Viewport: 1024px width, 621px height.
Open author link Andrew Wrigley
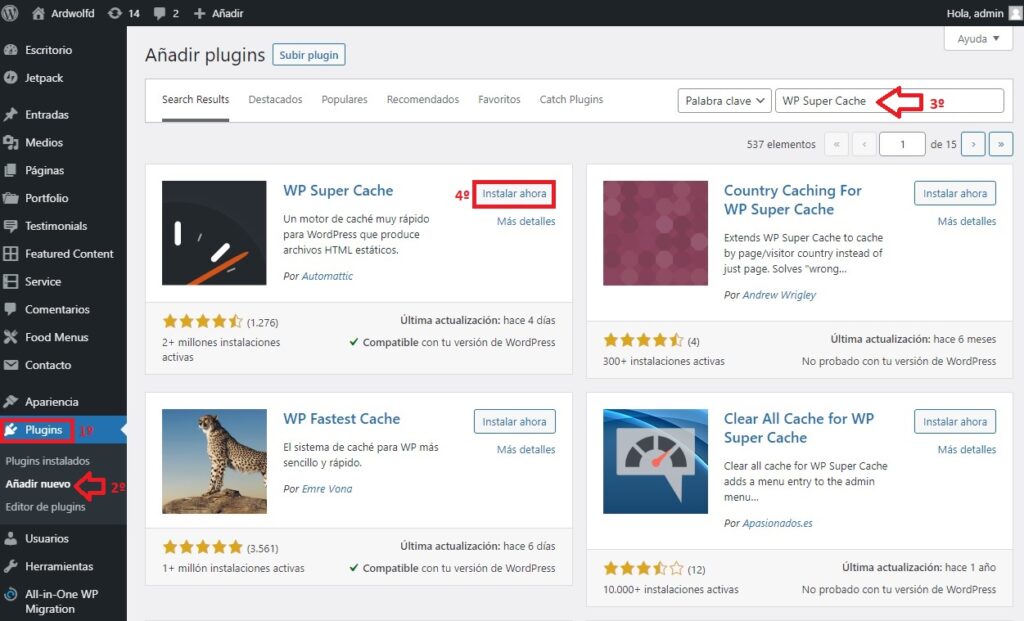779,295
